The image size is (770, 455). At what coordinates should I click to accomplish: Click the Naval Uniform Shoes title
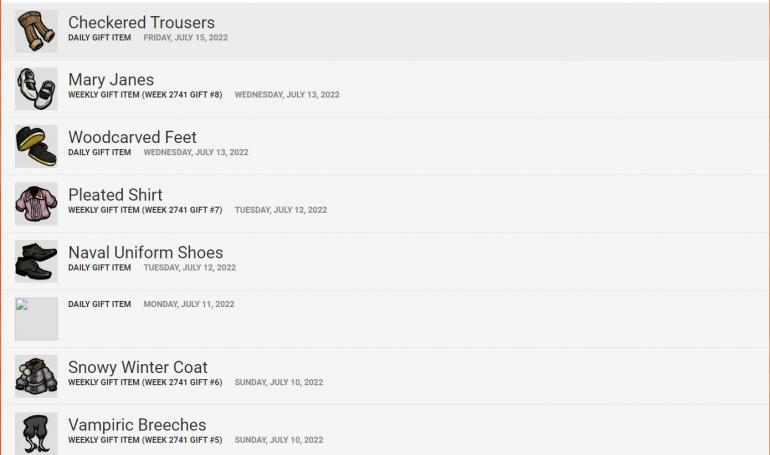pyautogui.click(x=145, y=252)
